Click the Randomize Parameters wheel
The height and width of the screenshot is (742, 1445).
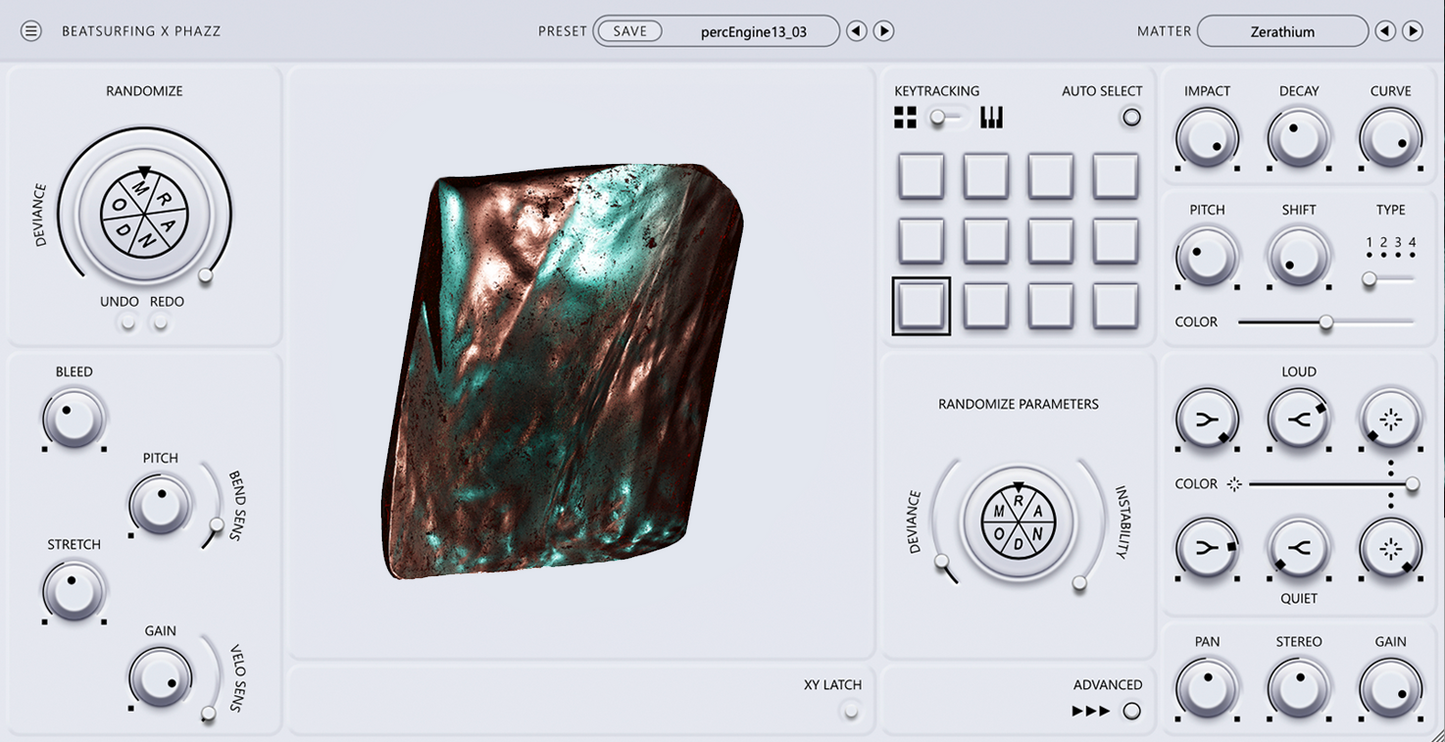click(x=1018, y=522)
